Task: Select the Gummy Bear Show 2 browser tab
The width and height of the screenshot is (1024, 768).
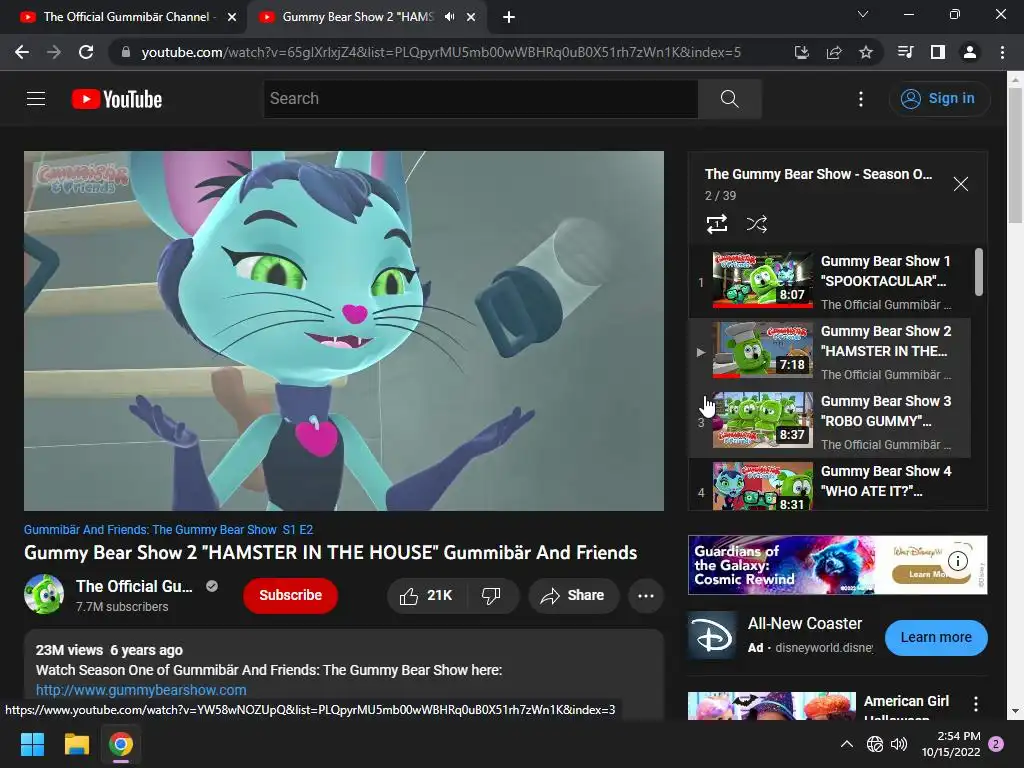Action: tap(357, 17)
